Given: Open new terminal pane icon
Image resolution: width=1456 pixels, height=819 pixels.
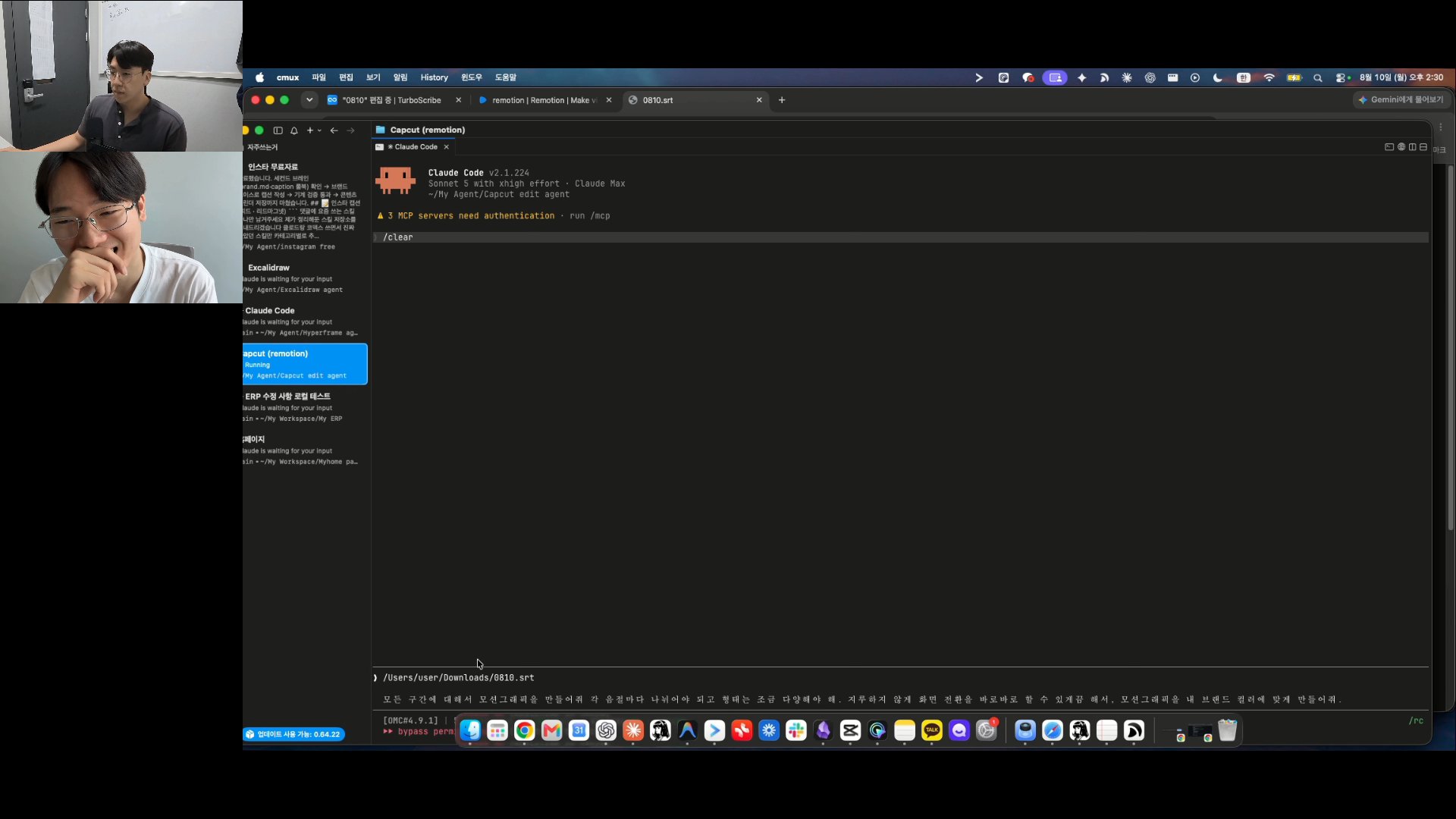Looking at the screenshot, I should click(x=1389, y=147).
